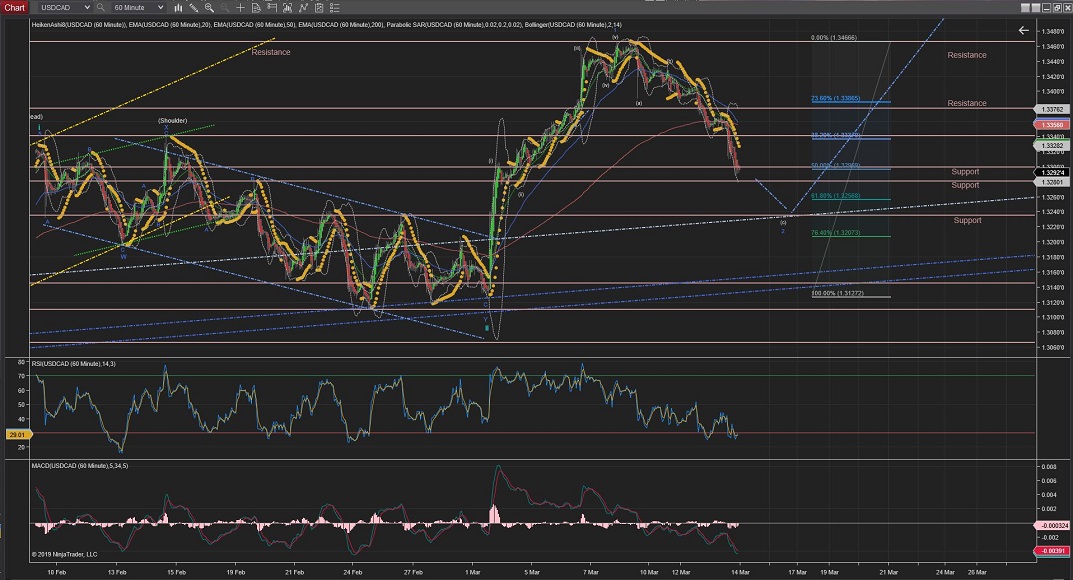This screenshot has width=1073, height=580.
Task: Select the HeikenAshi8 indicator label text
Action: point(78,25)
